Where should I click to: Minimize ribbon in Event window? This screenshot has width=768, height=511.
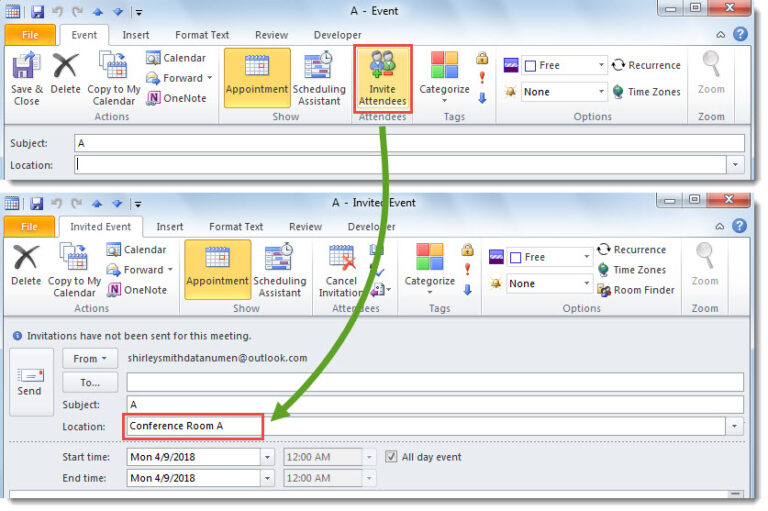point(720,34)
